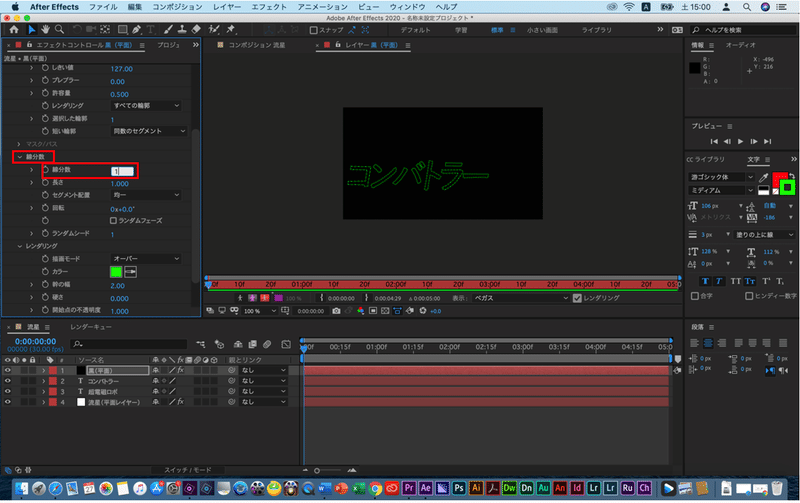Select the Zoom magnifier tool

pos(59,30)
